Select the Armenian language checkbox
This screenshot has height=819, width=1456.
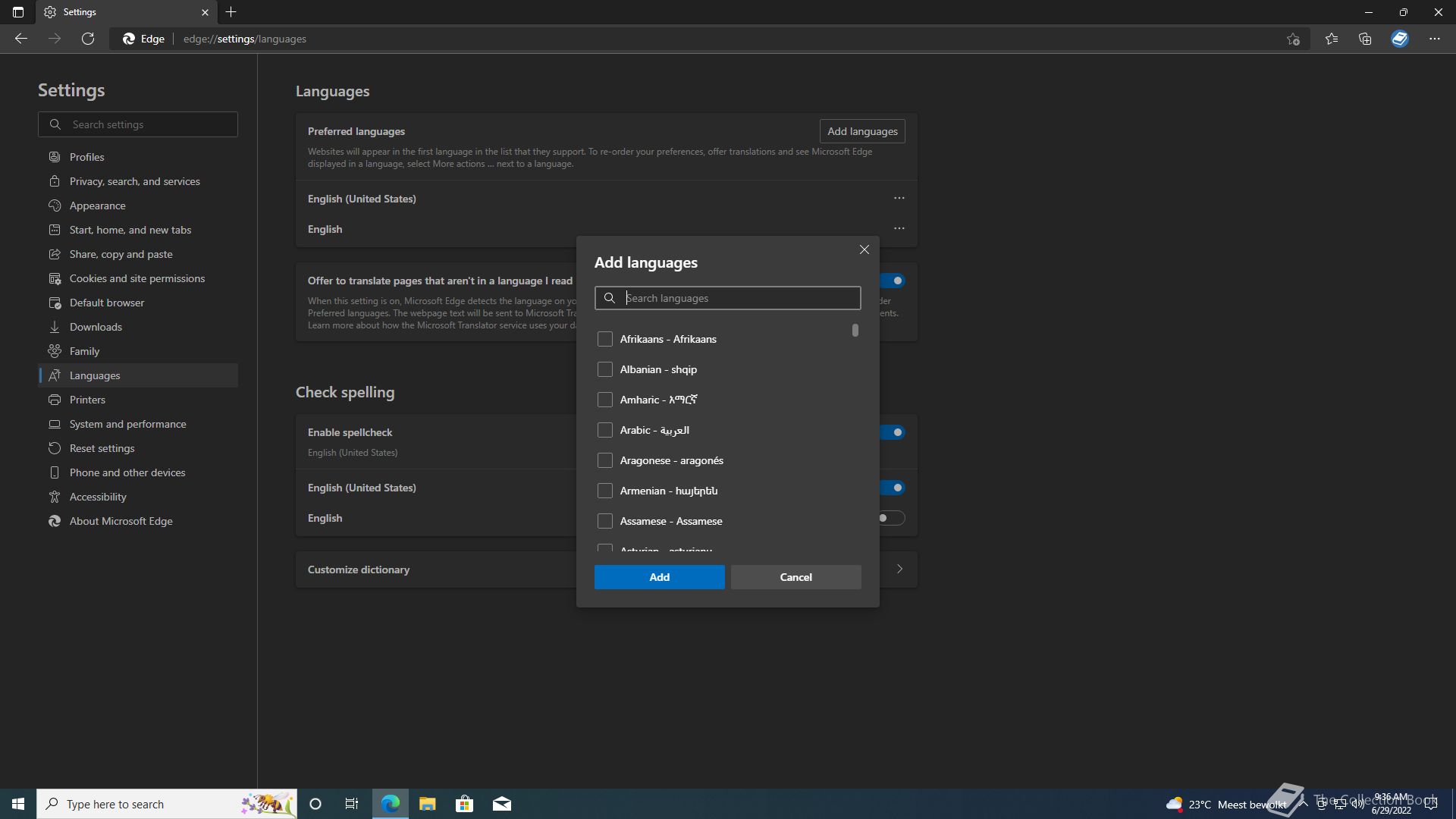(x=604, y=491)
